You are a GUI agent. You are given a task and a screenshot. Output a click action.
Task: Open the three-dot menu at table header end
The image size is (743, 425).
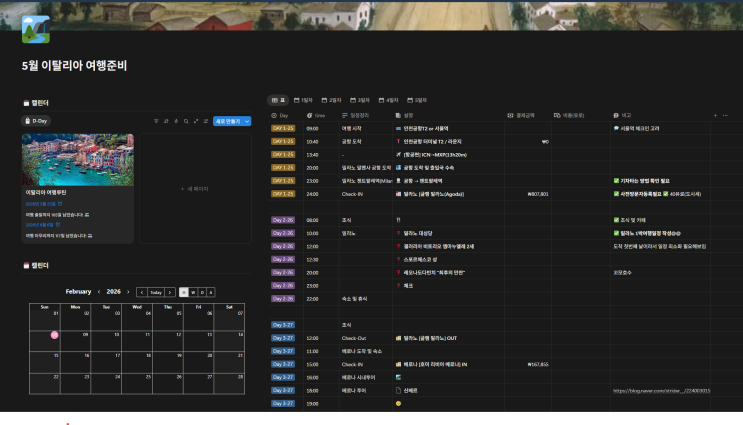(725, 116)
